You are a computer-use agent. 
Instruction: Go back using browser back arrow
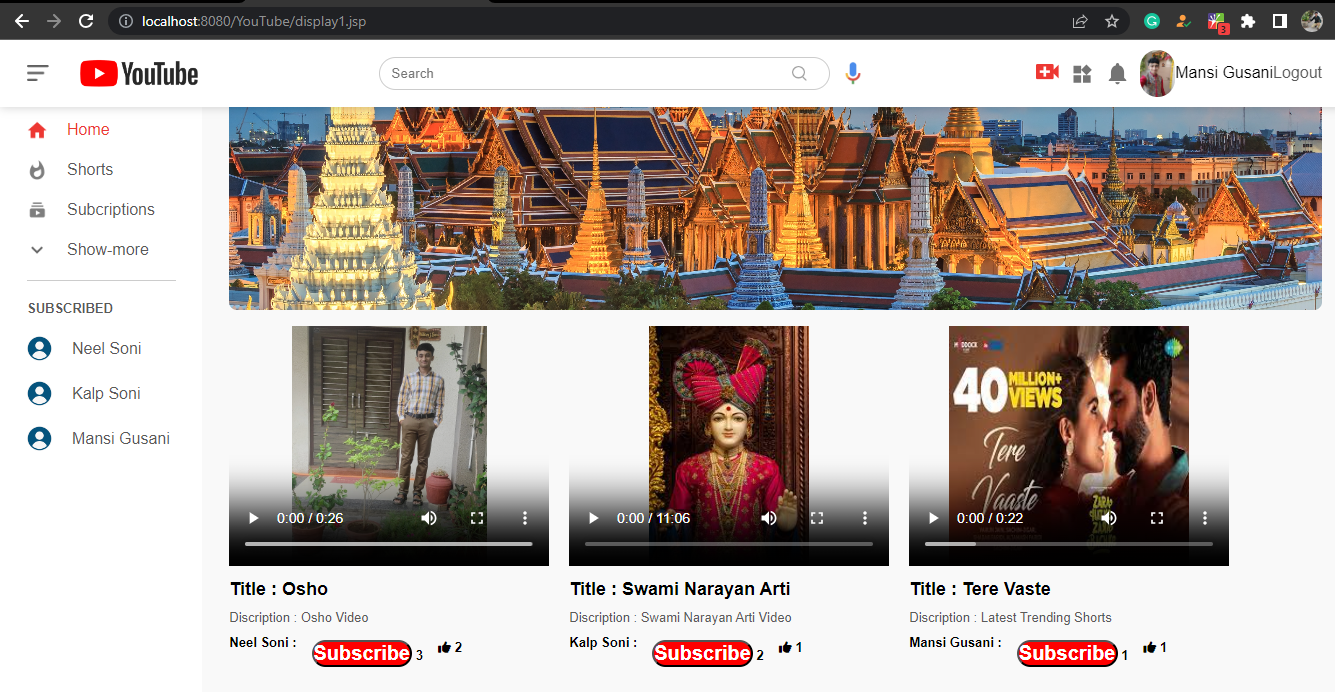21,21
